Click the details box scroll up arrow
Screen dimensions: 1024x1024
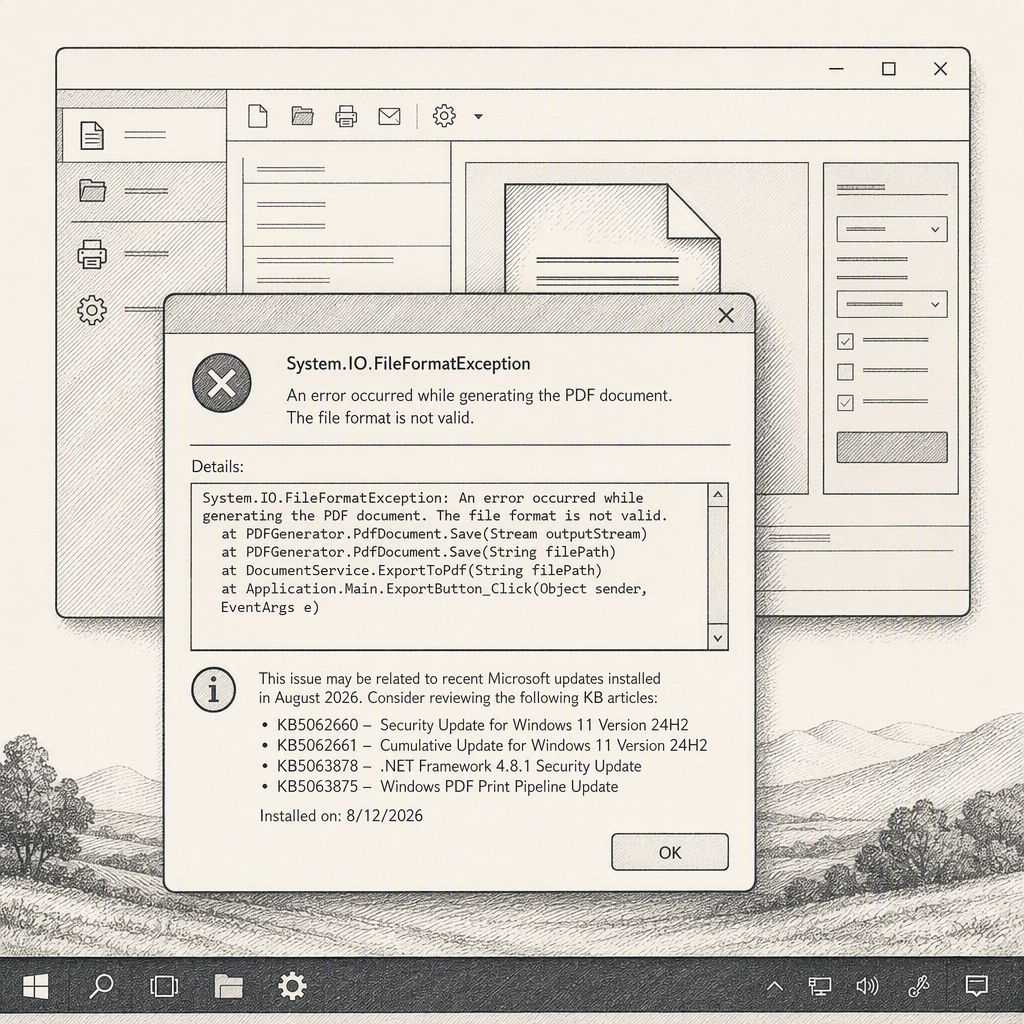click(718, 495)
